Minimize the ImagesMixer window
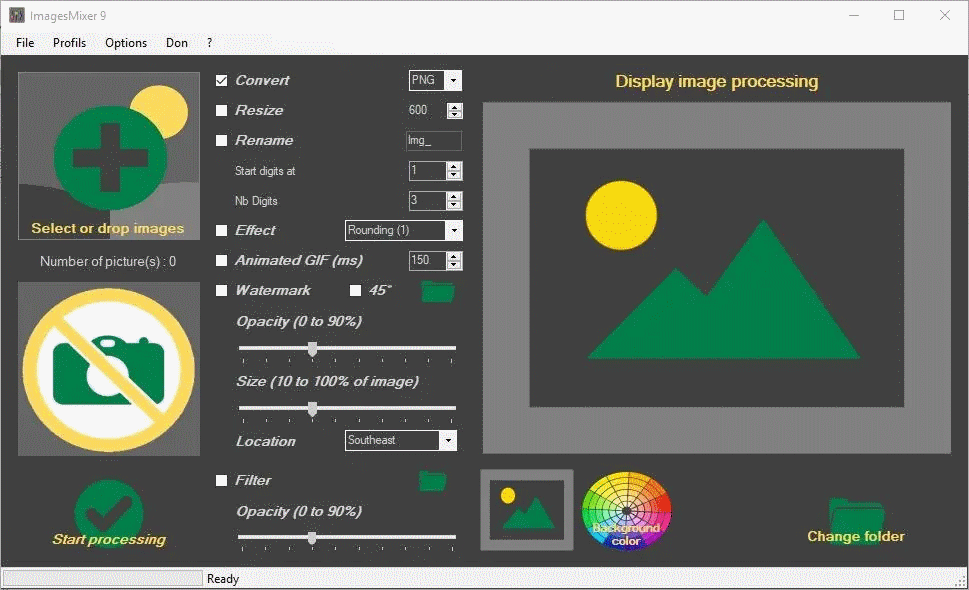The width and height of the screenshot is (969, 590). [x=854, y=15]
